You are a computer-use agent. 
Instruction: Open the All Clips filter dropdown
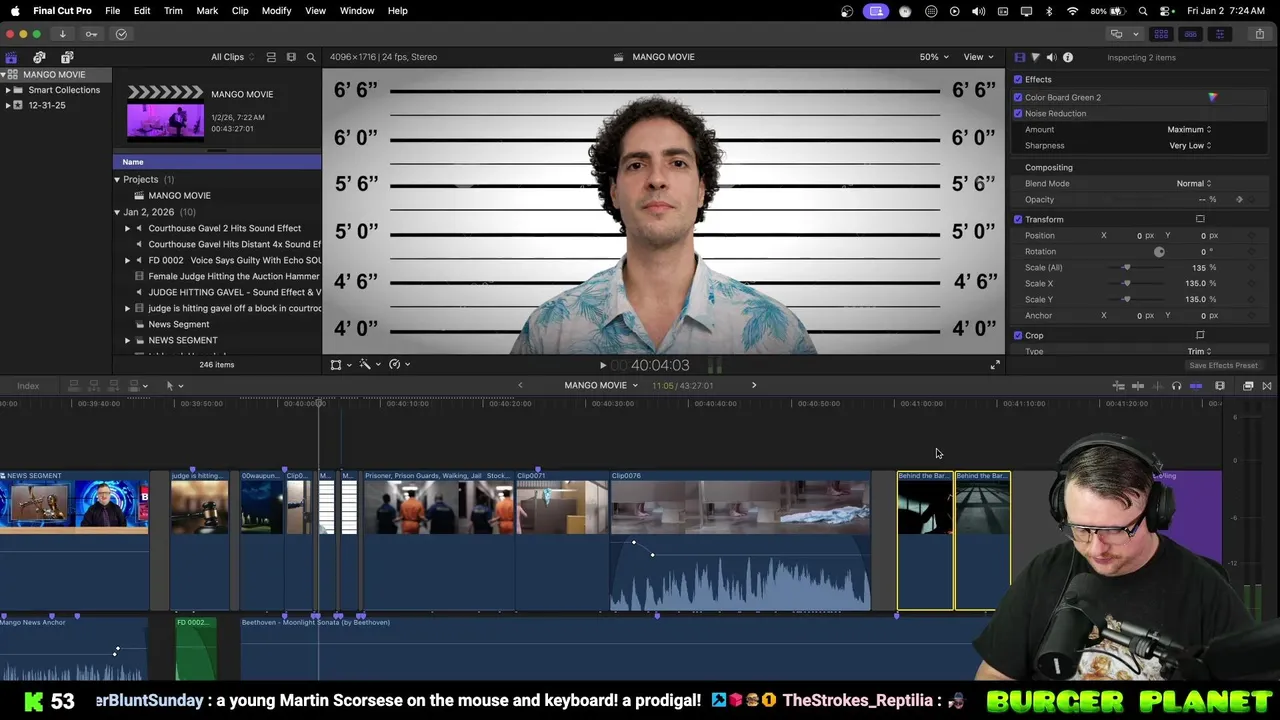[231, 57]
